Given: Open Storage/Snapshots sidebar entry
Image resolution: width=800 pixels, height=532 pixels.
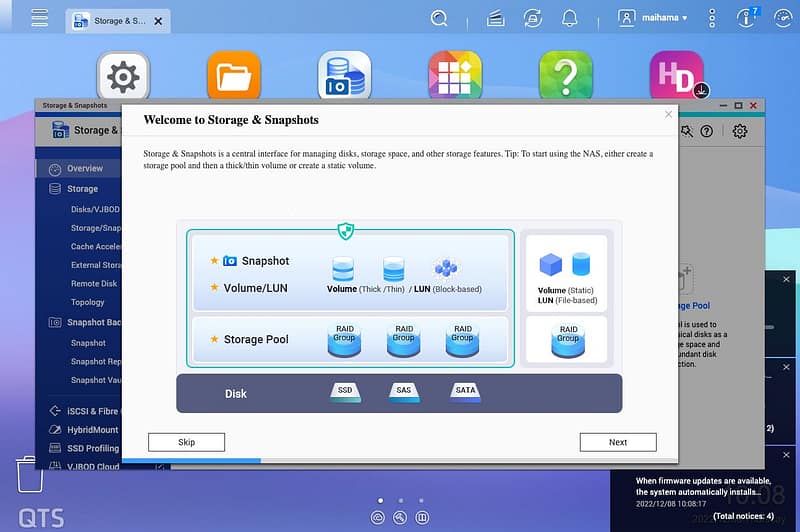Looking at the screenshot, I should point(96,228).
